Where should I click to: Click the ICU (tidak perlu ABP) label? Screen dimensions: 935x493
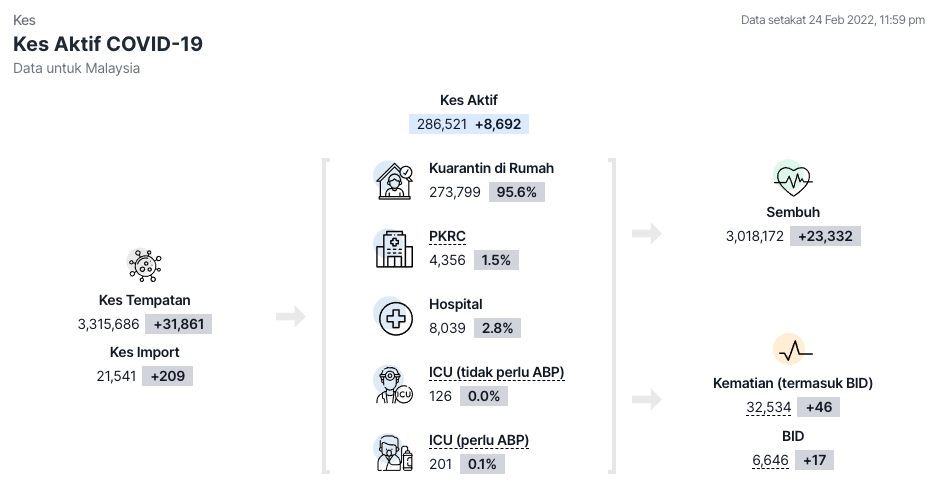tap(496, 372)
